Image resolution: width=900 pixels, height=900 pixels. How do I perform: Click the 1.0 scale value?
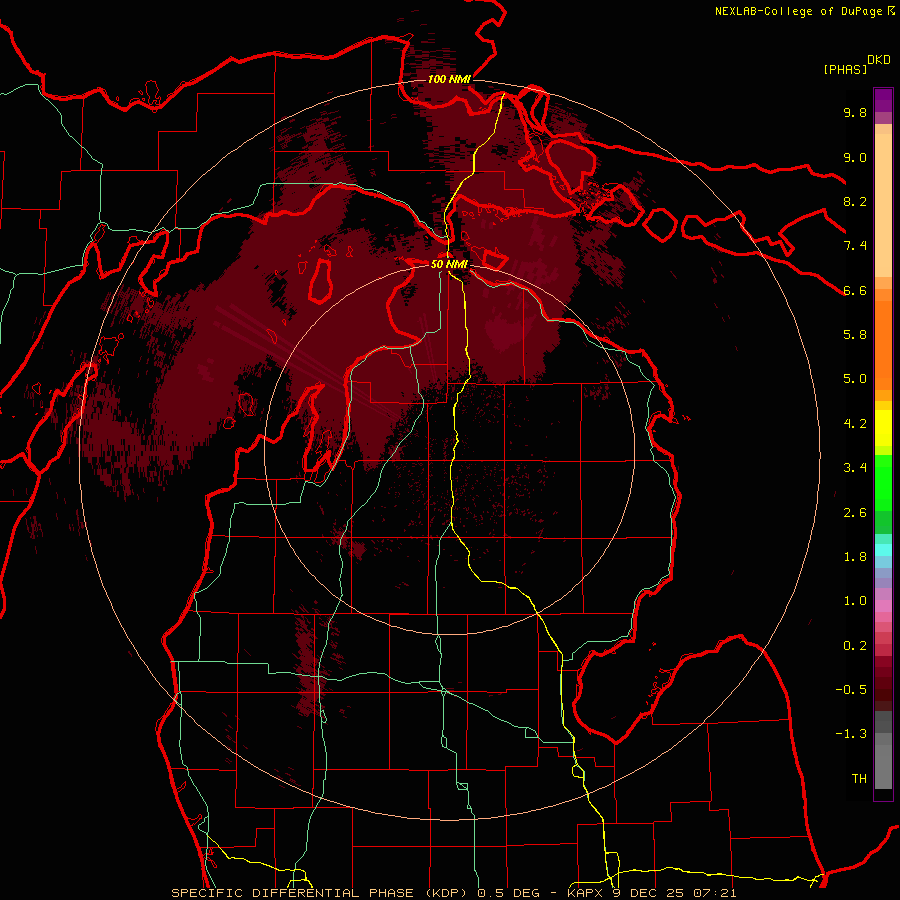click(x=855, y=601)
